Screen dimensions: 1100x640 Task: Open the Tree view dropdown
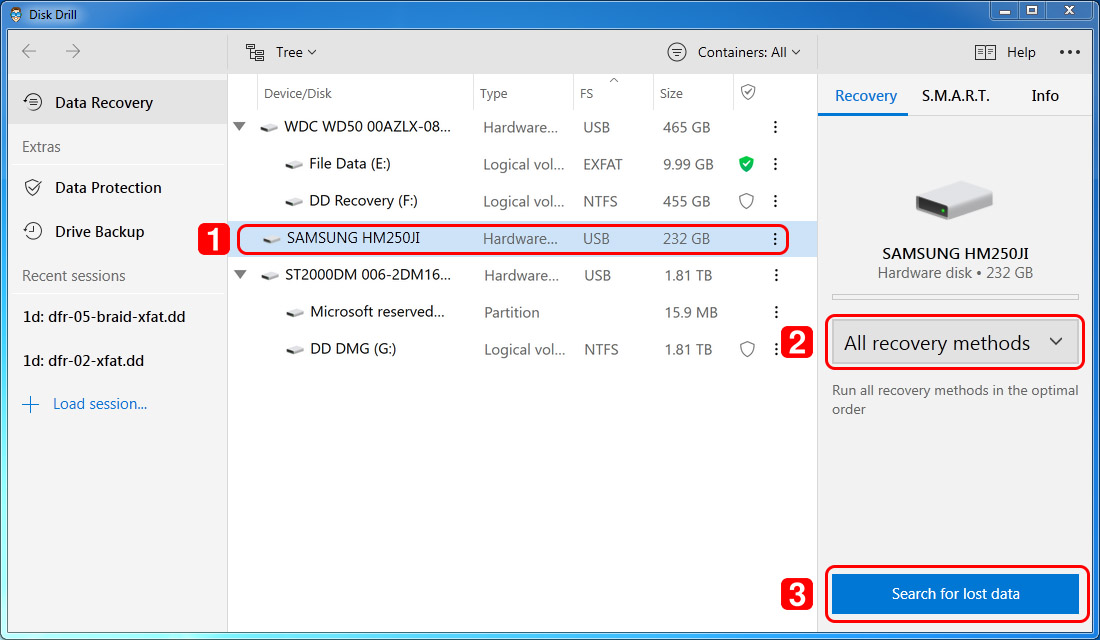pyautogui.click(x=281, y=52)
